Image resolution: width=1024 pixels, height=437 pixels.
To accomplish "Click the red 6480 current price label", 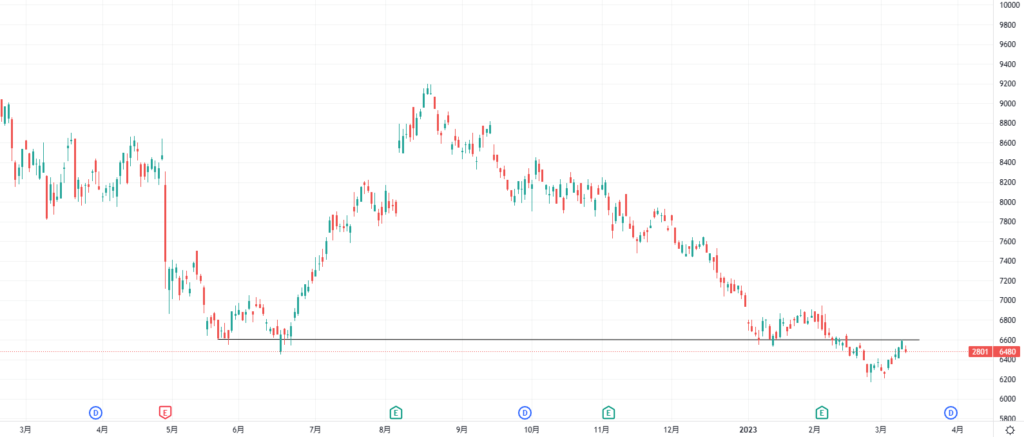I will [1006, 351].
